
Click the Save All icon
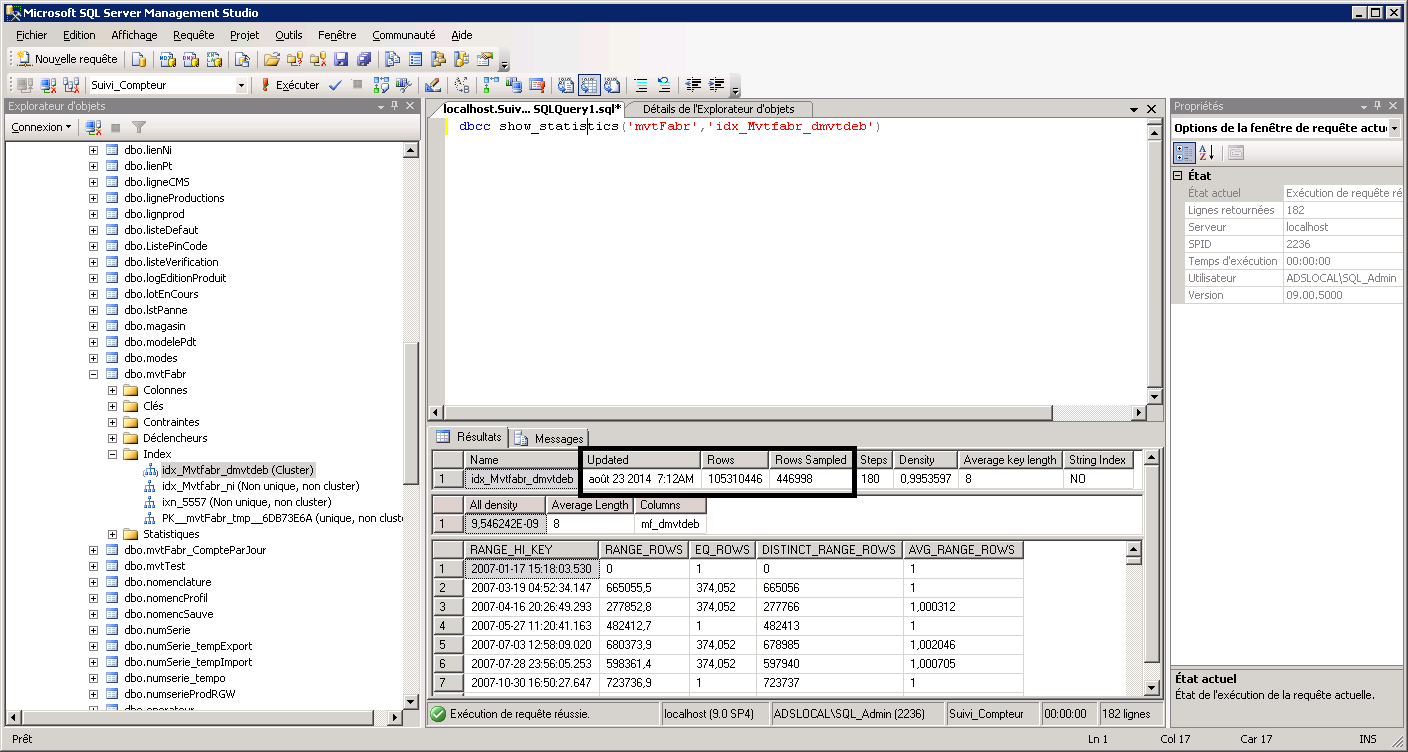pos(364,59)
